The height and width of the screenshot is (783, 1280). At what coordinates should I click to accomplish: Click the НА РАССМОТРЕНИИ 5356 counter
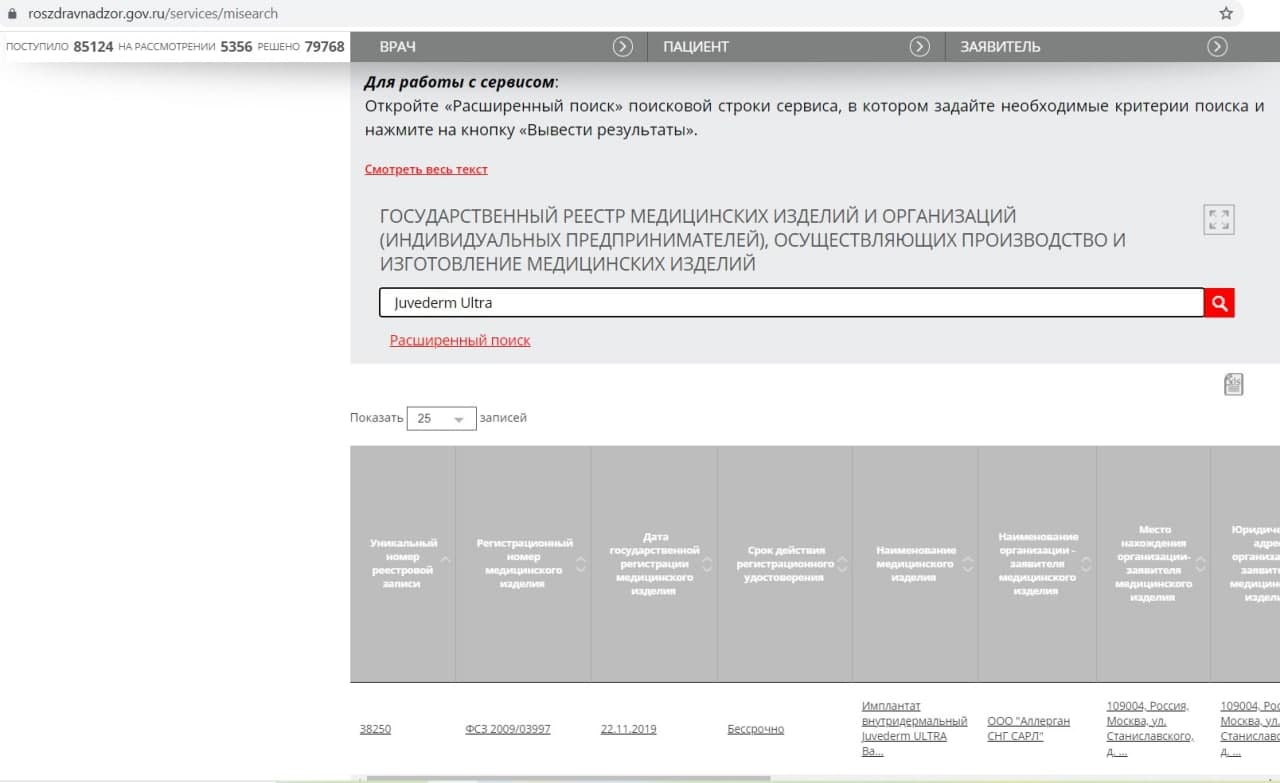click(185, 46)
